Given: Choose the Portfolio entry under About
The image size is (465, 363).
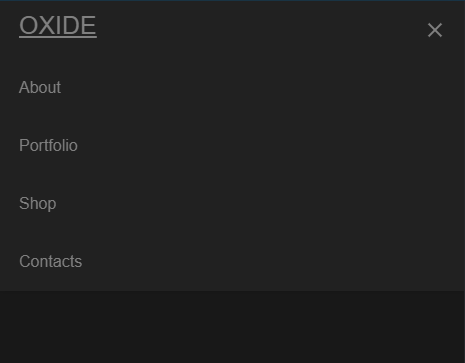Looking at the screenshot, I should click(48, 145).
